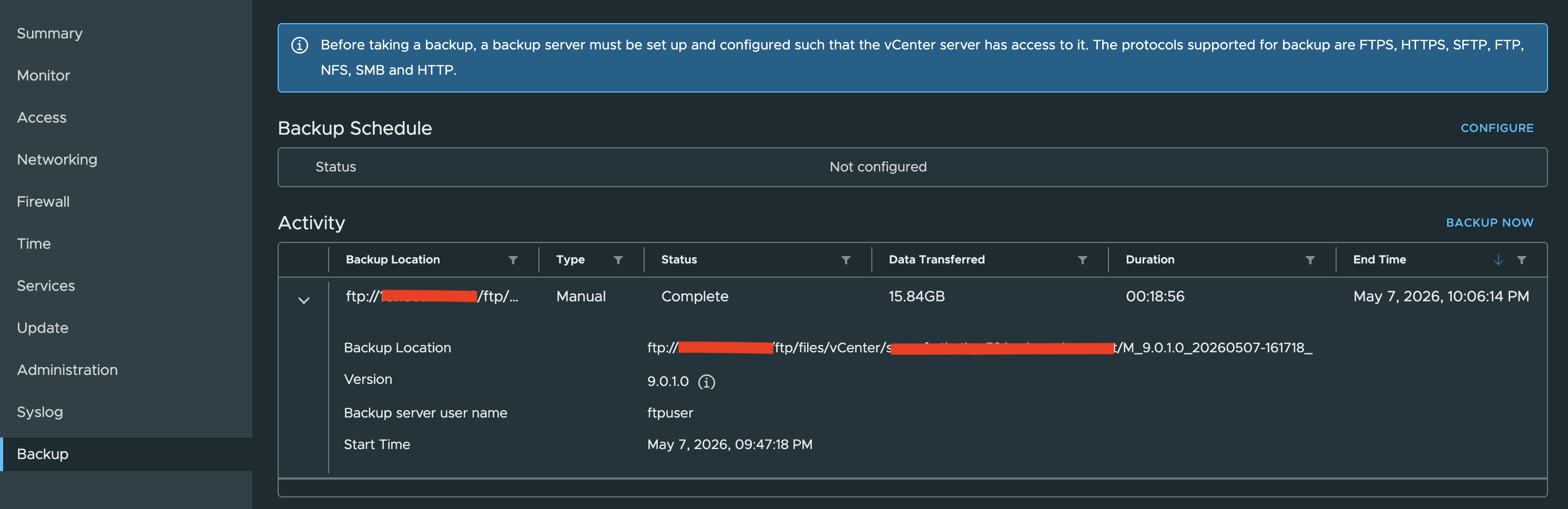Sort by End Time column header
Viewport: 1568px width, 509px height.
click(x=1379, y=259)
